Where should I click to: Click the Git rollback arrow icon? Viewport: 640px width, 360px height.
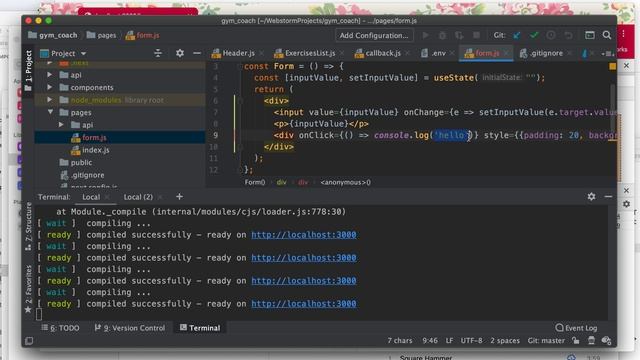click(x=568, y=36)
